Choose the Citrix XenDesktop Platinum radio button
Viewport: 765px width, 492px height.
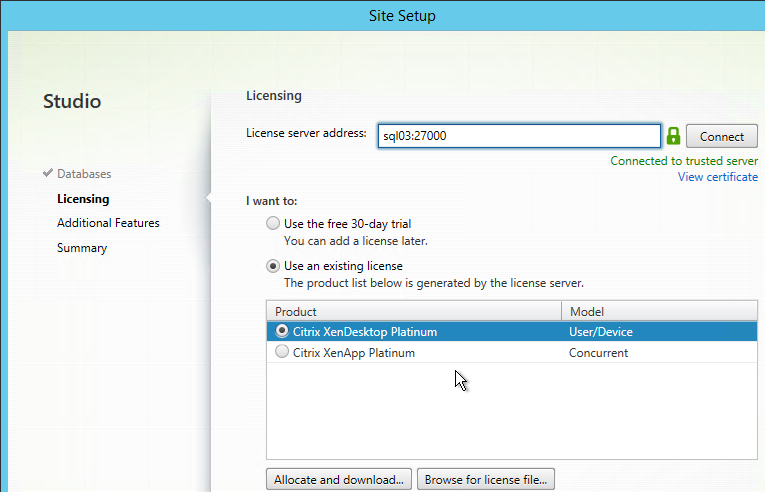point(282,331)
